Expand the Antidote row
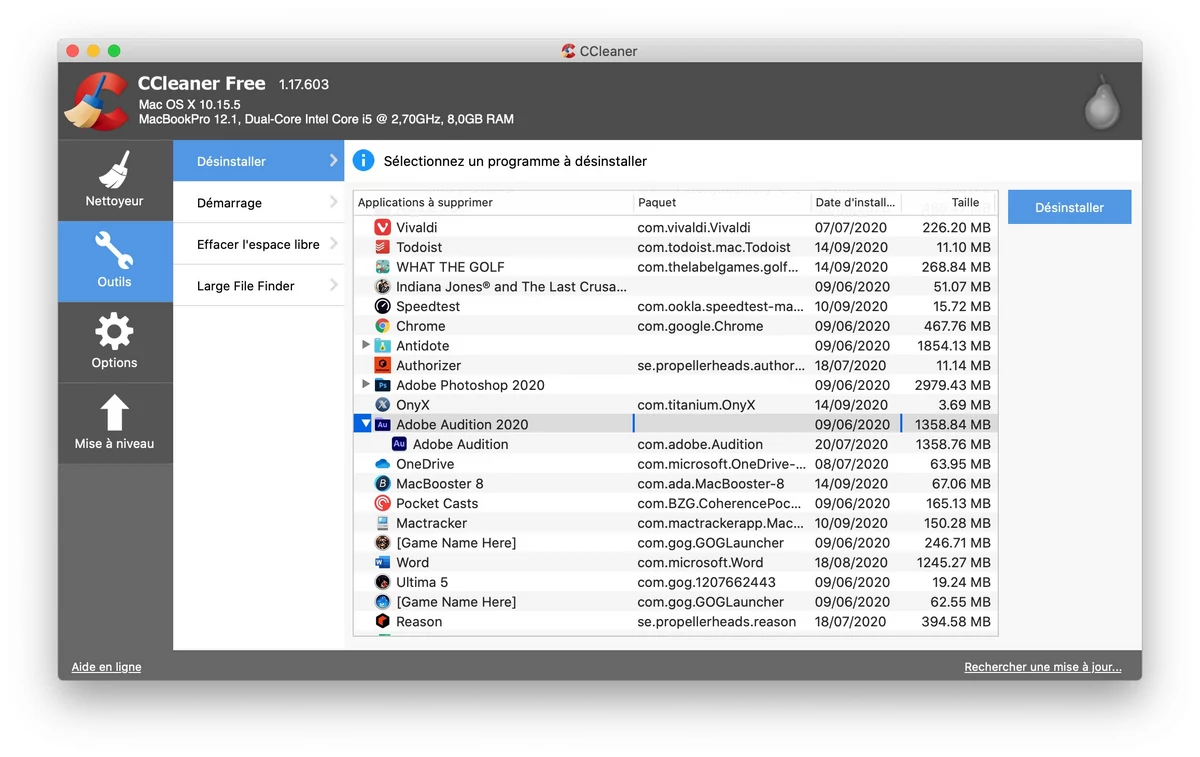Image resolution: width=1200 pixels, height=757 pixels. (366, 345)
